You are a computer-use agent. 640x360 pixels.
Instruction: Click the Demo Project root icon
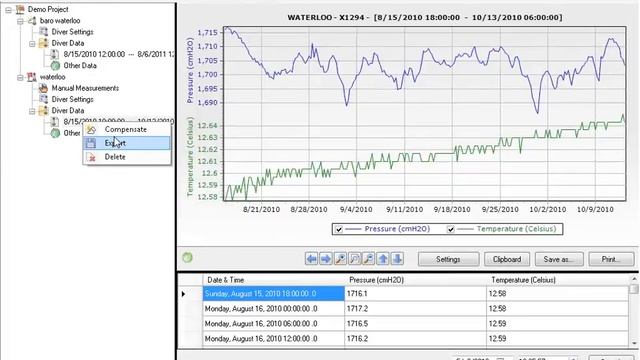tap(20, 9)
